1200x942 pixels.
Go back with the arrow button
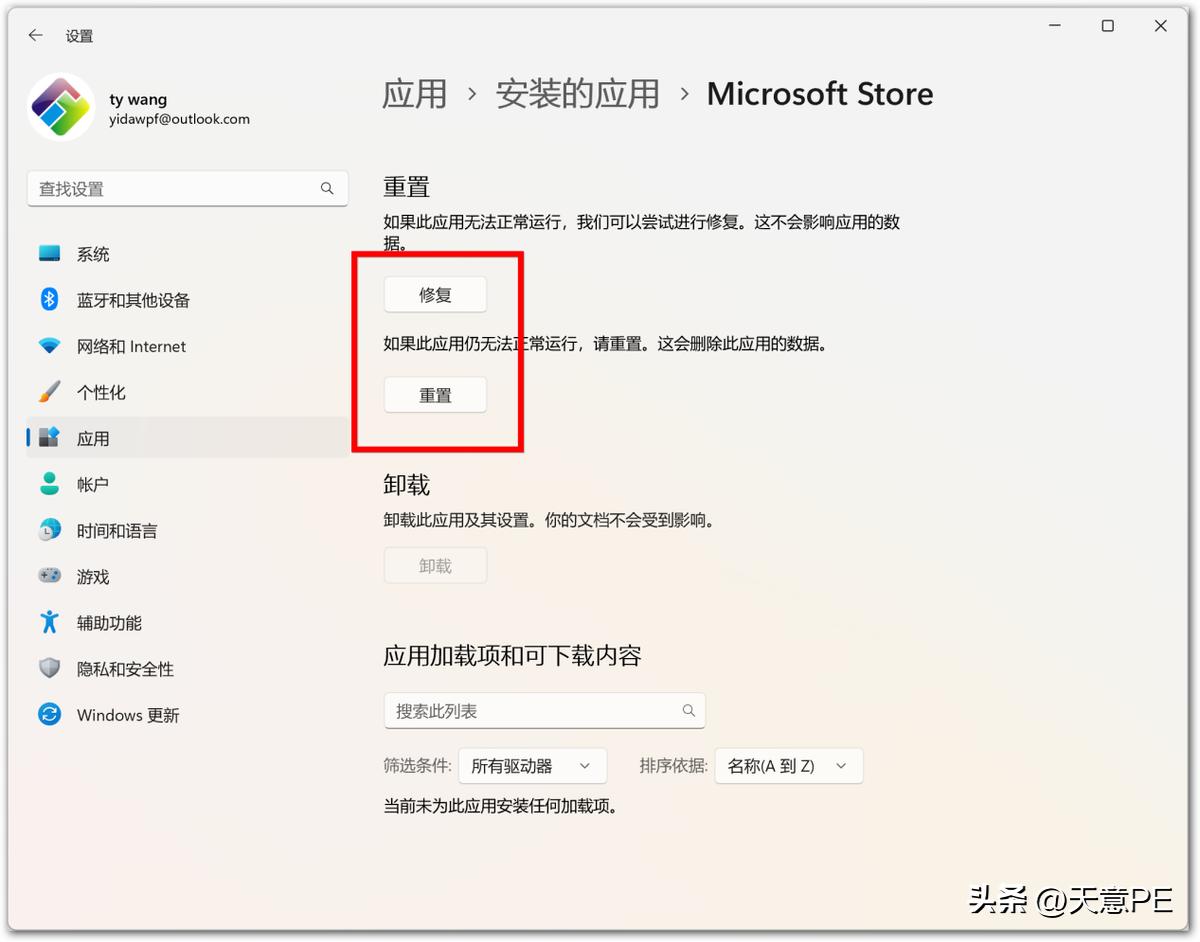tap(34, 35)
